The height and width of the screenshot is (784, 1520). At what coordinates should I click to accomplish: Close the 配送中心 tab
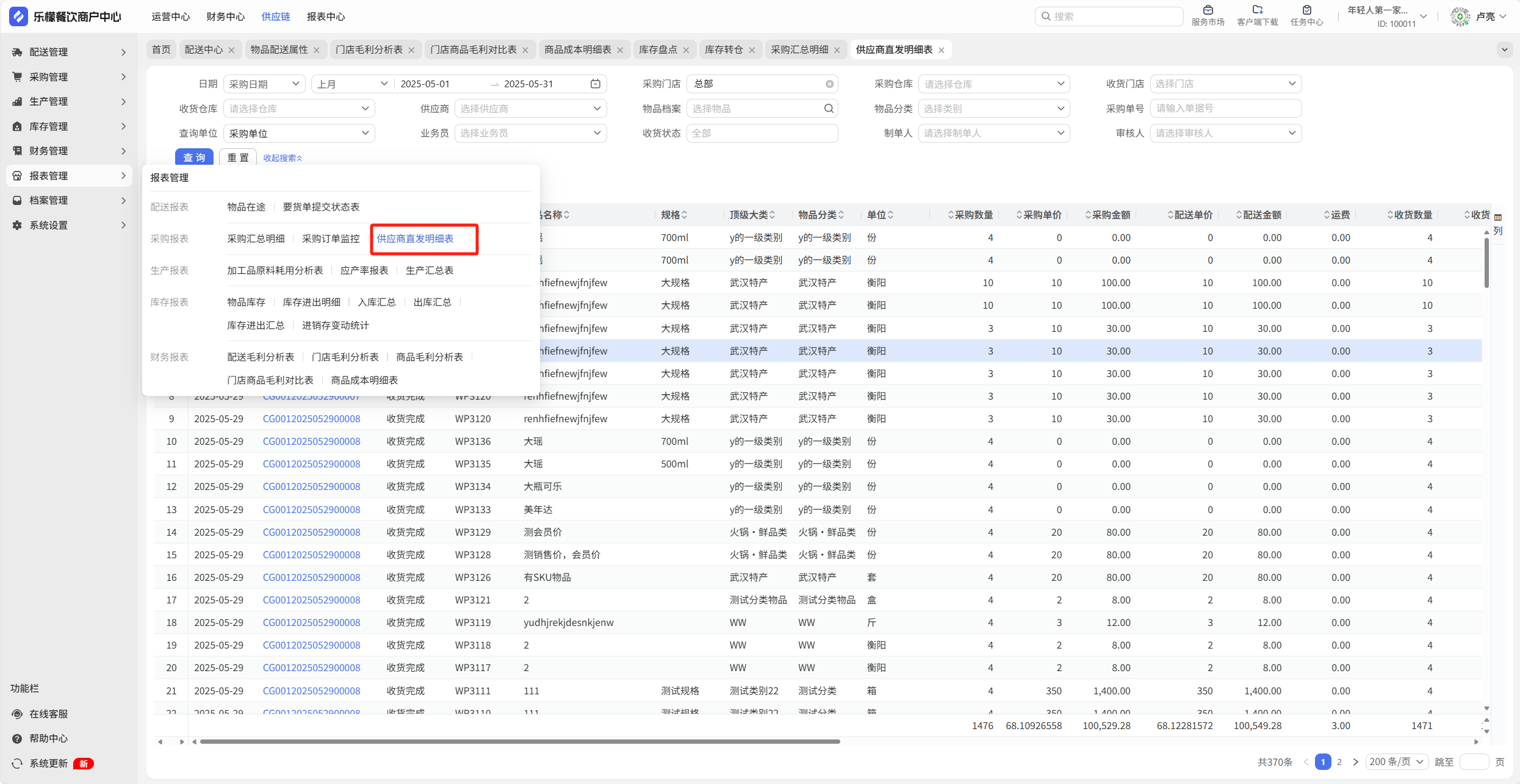tap(232, 50)
